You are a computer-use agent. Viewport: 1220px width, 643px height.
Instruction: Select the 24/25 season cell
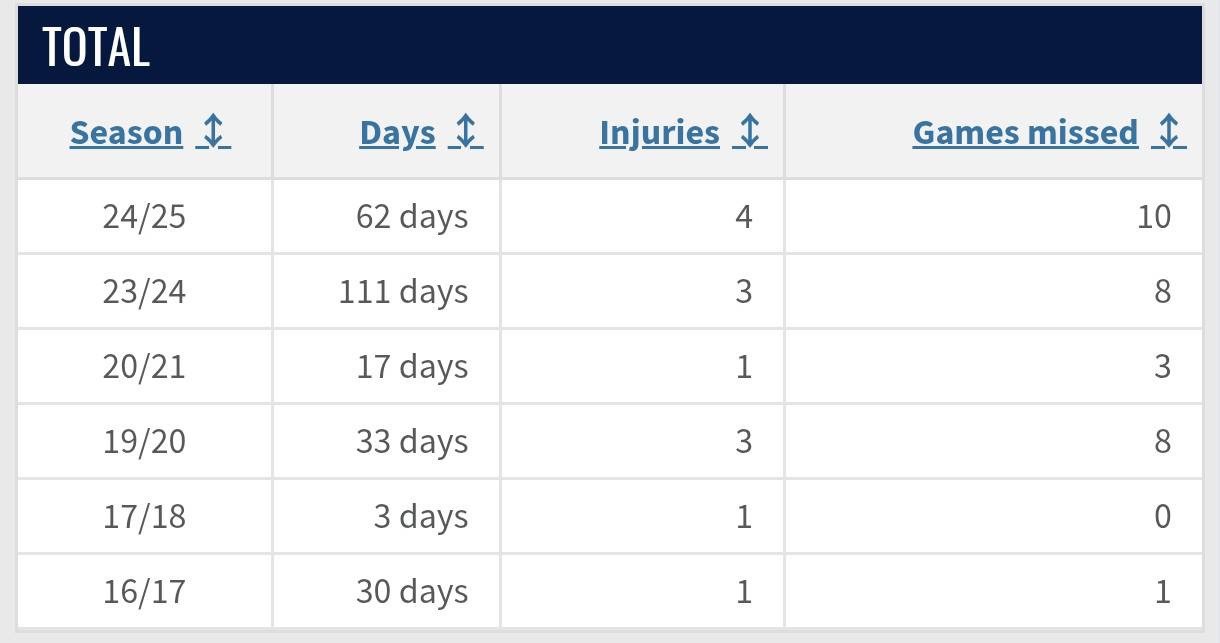click(144, 217)
